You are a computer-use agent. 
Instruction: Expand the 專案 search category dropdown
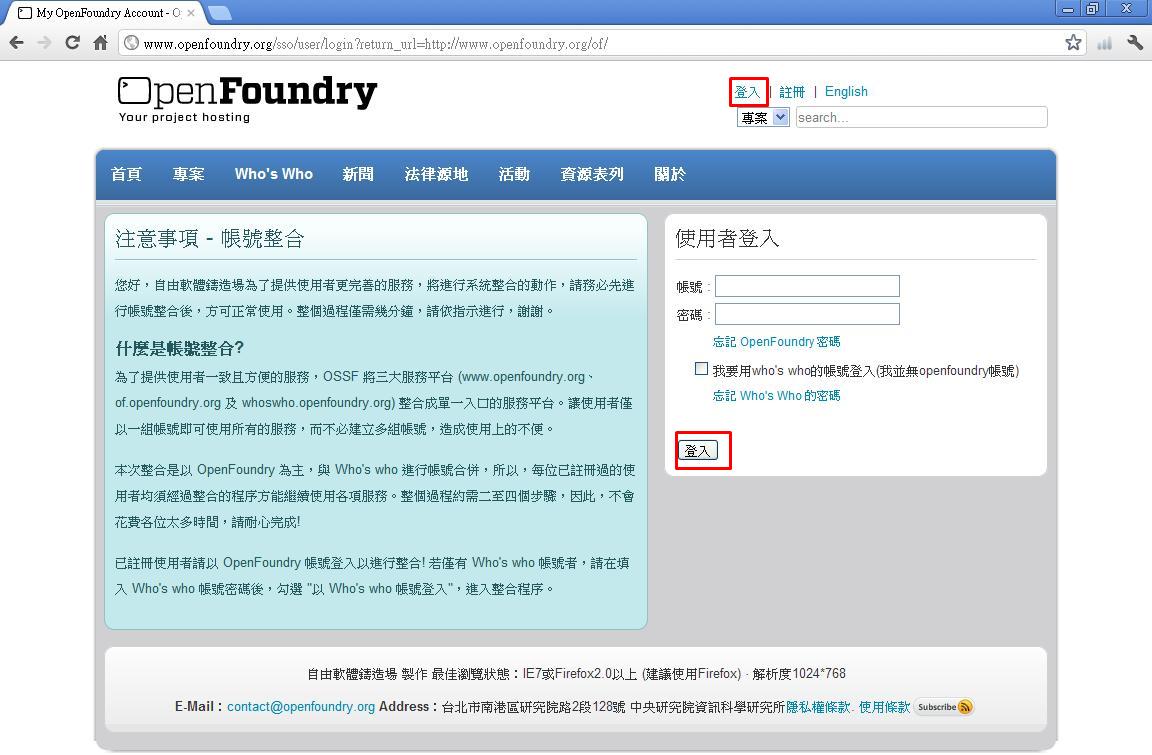(x=763, y=118)
